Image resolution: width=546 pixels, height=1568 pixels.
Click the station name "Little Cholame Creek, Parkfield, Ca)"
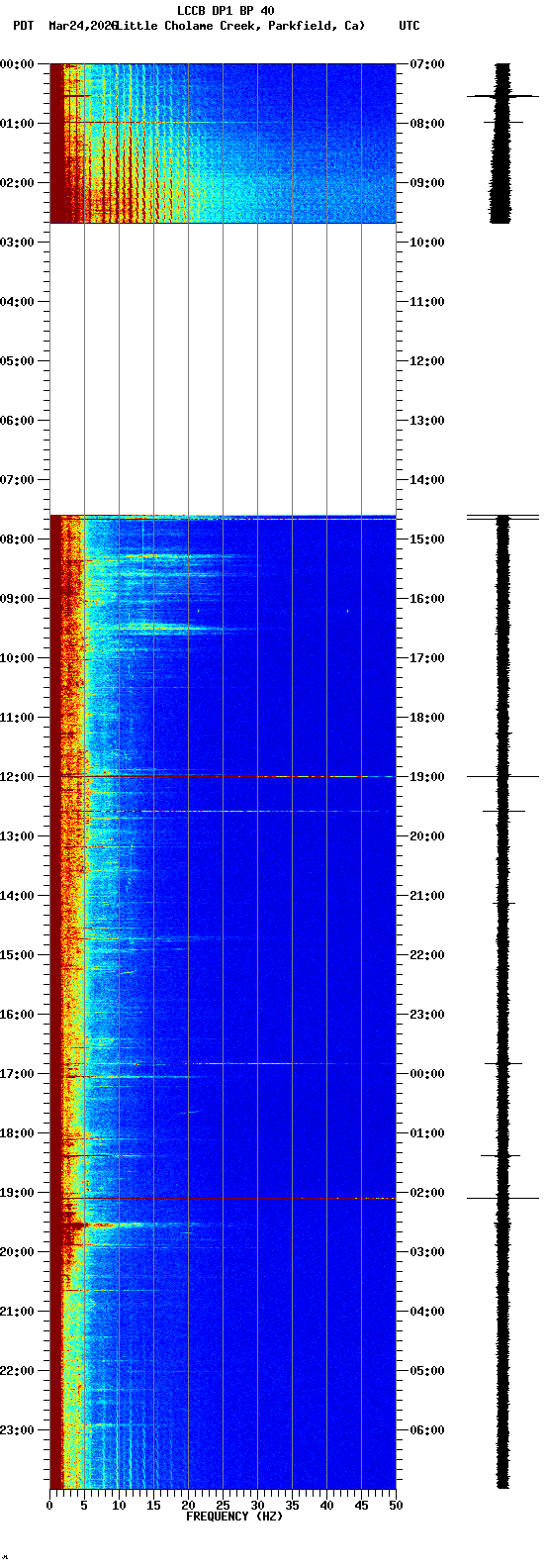tap(239, 26)
